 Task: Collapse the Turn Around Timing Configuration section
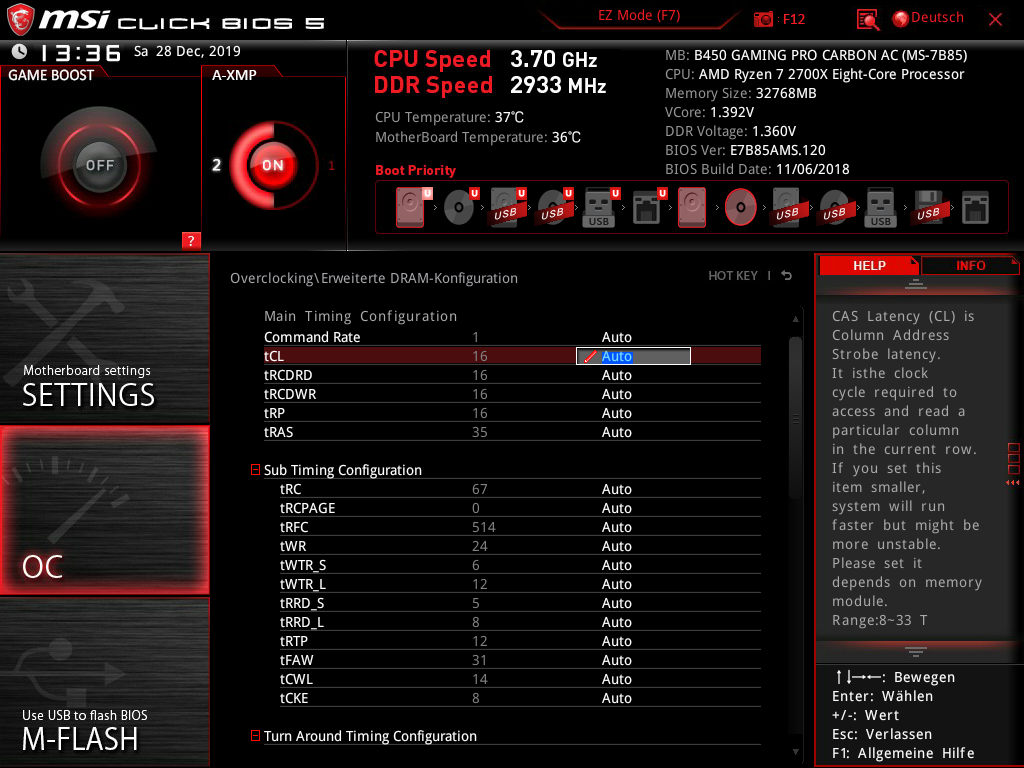point(255,735)
